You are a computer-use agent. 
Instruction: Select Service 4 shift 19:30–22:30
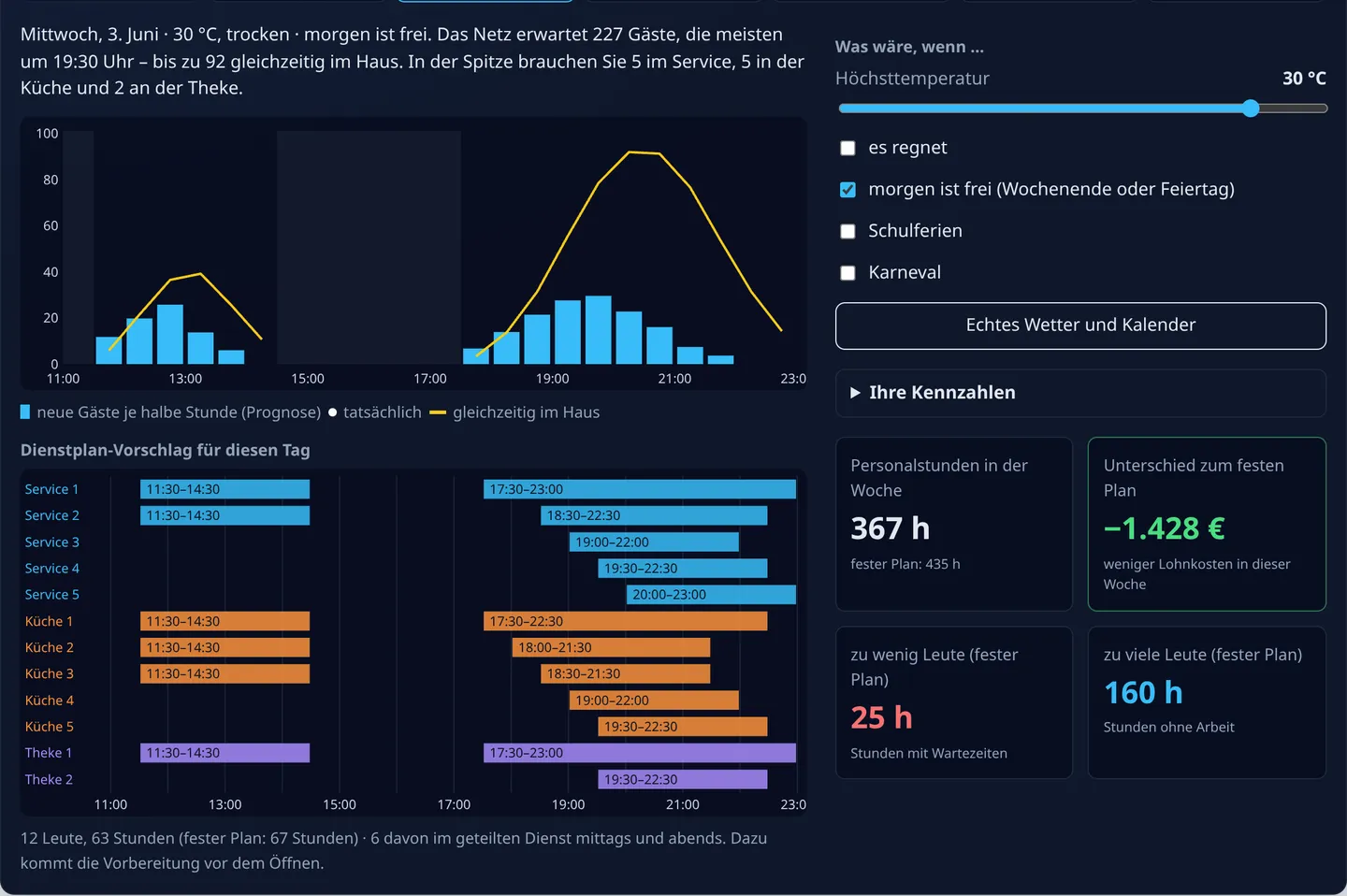tap(683, 569)
